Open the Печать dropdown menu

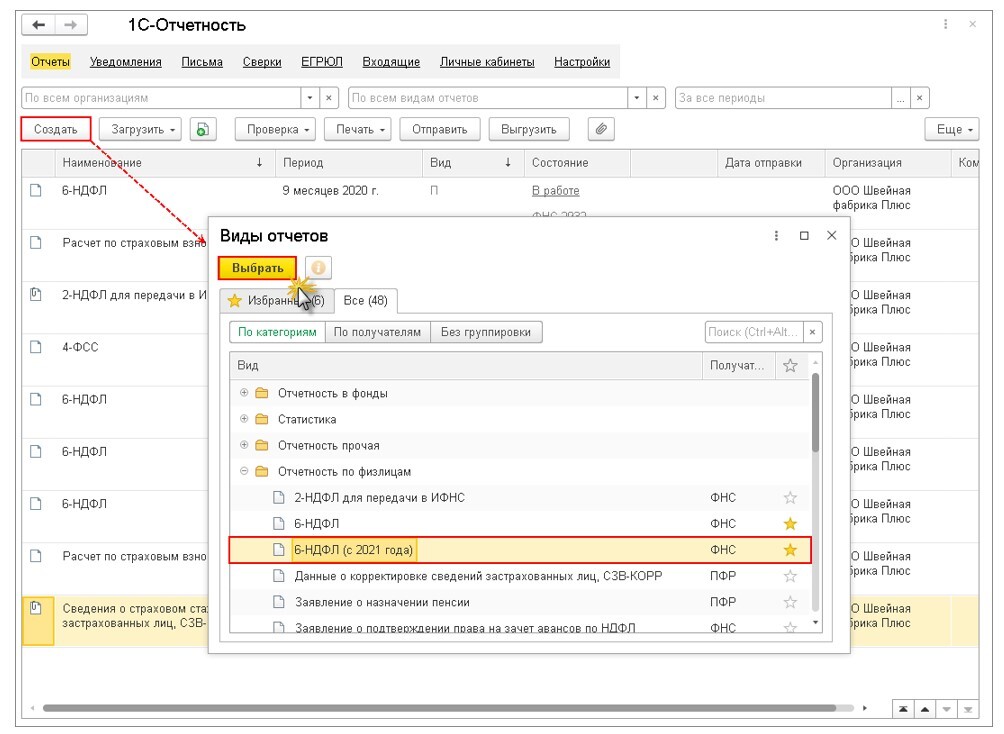click(359, 129)
